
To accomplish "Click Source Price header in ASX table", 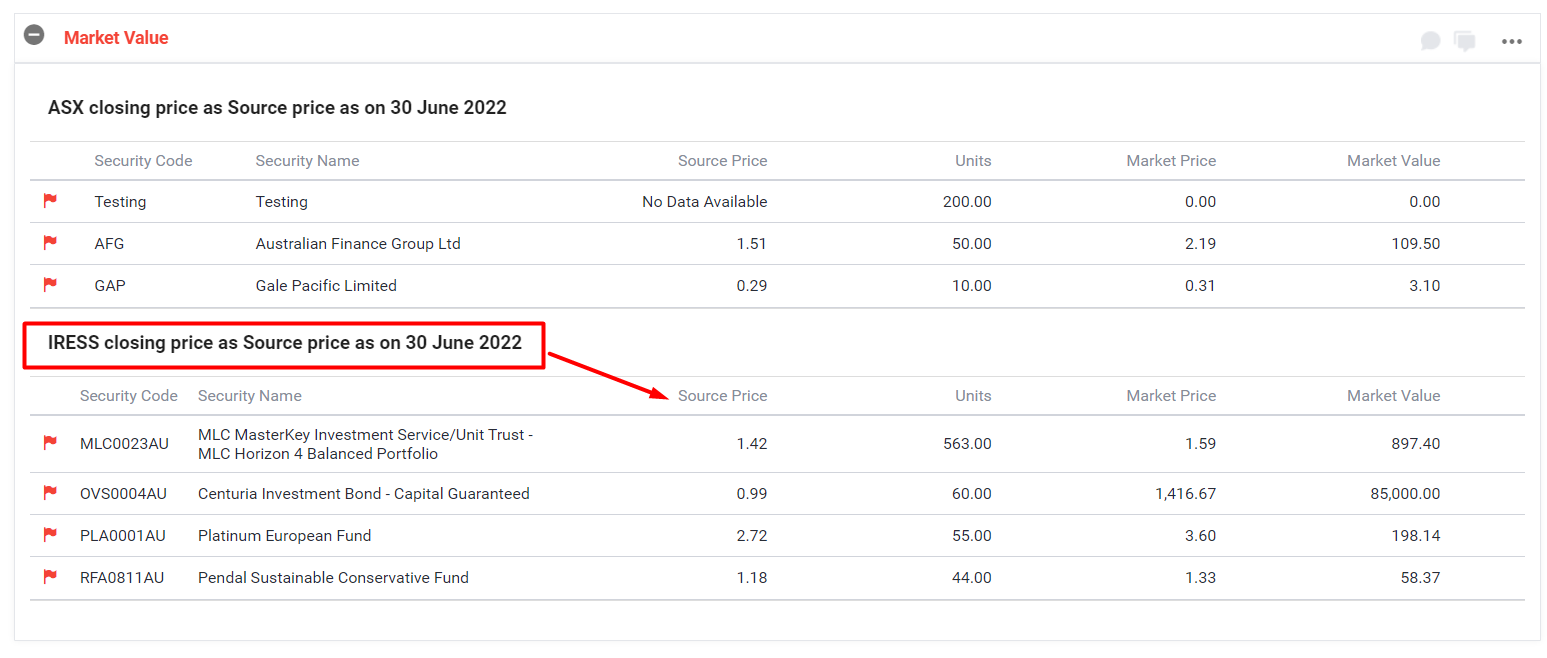I will [x=722, y=161].
